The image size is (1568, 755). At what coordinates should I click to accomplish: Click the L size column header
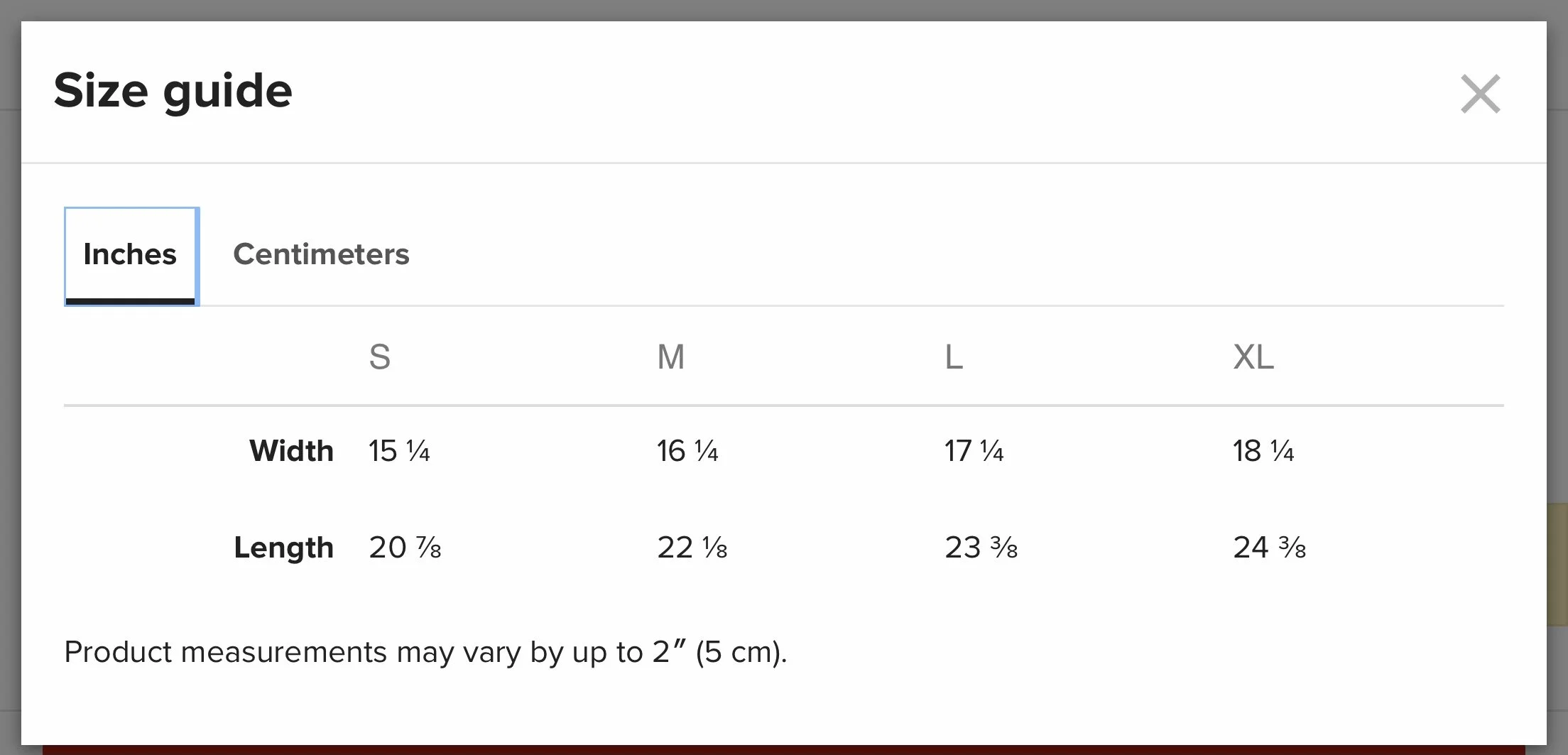954,357
